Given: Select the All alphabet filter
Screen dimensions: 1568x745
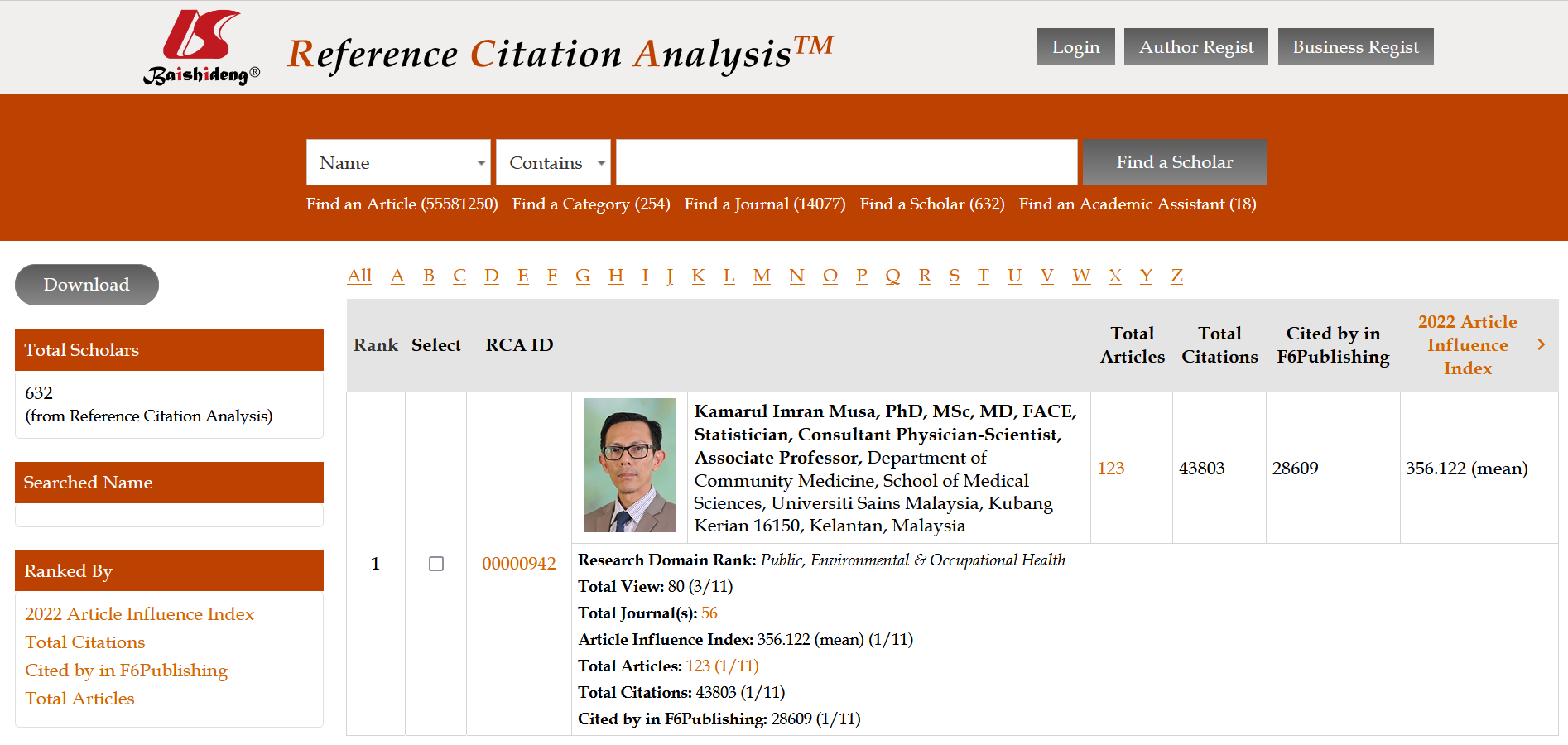Looking at the screenshot, I should click(359, 276).
